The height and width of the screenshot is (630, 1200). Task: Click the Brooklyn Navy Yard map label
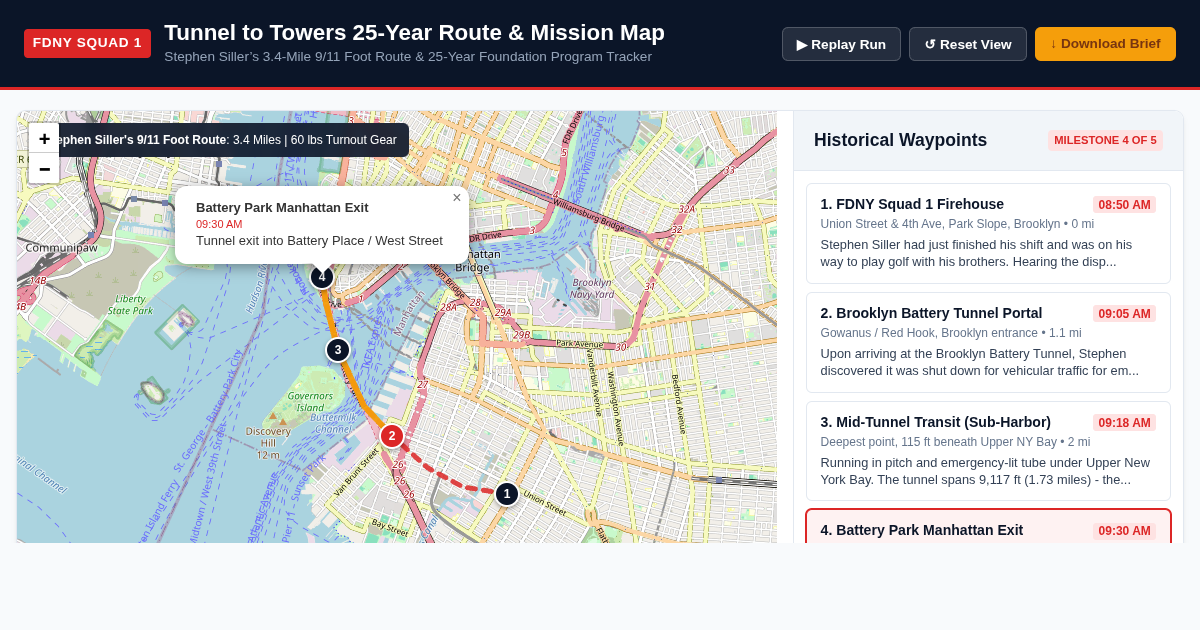[x=592, y=288]
